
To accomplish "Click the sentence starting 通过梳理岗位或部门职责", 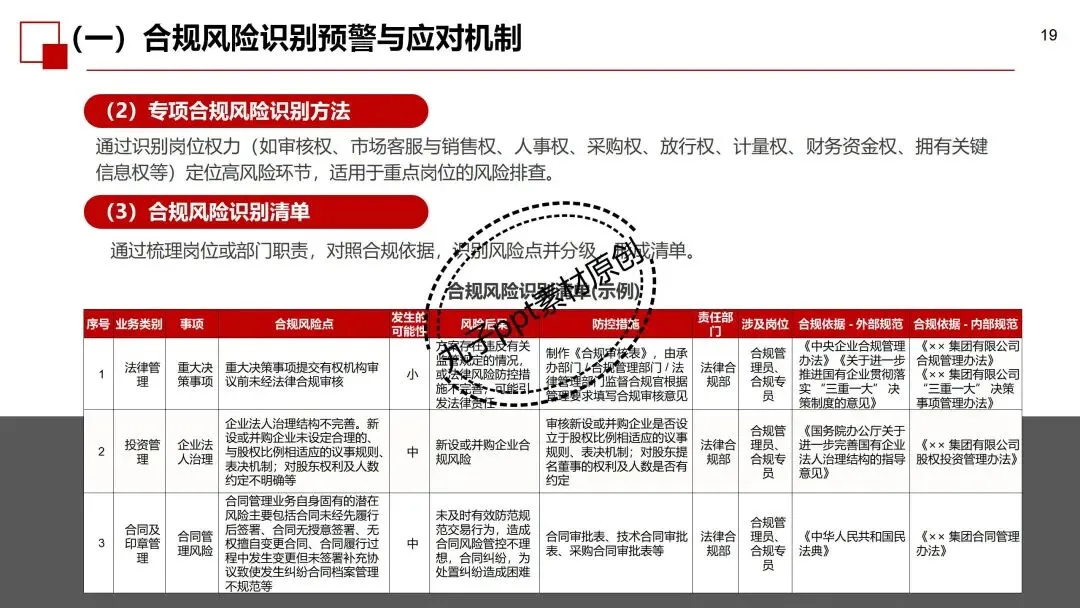I will click(x=403, y=251).
